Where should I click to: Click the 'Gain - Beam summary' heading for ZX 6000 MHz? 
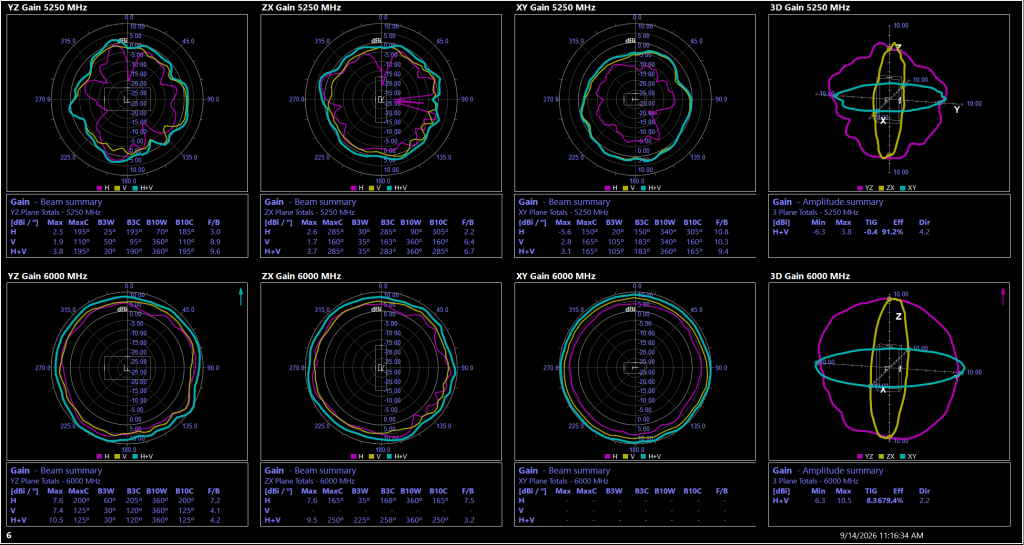(x=310, y=471)
